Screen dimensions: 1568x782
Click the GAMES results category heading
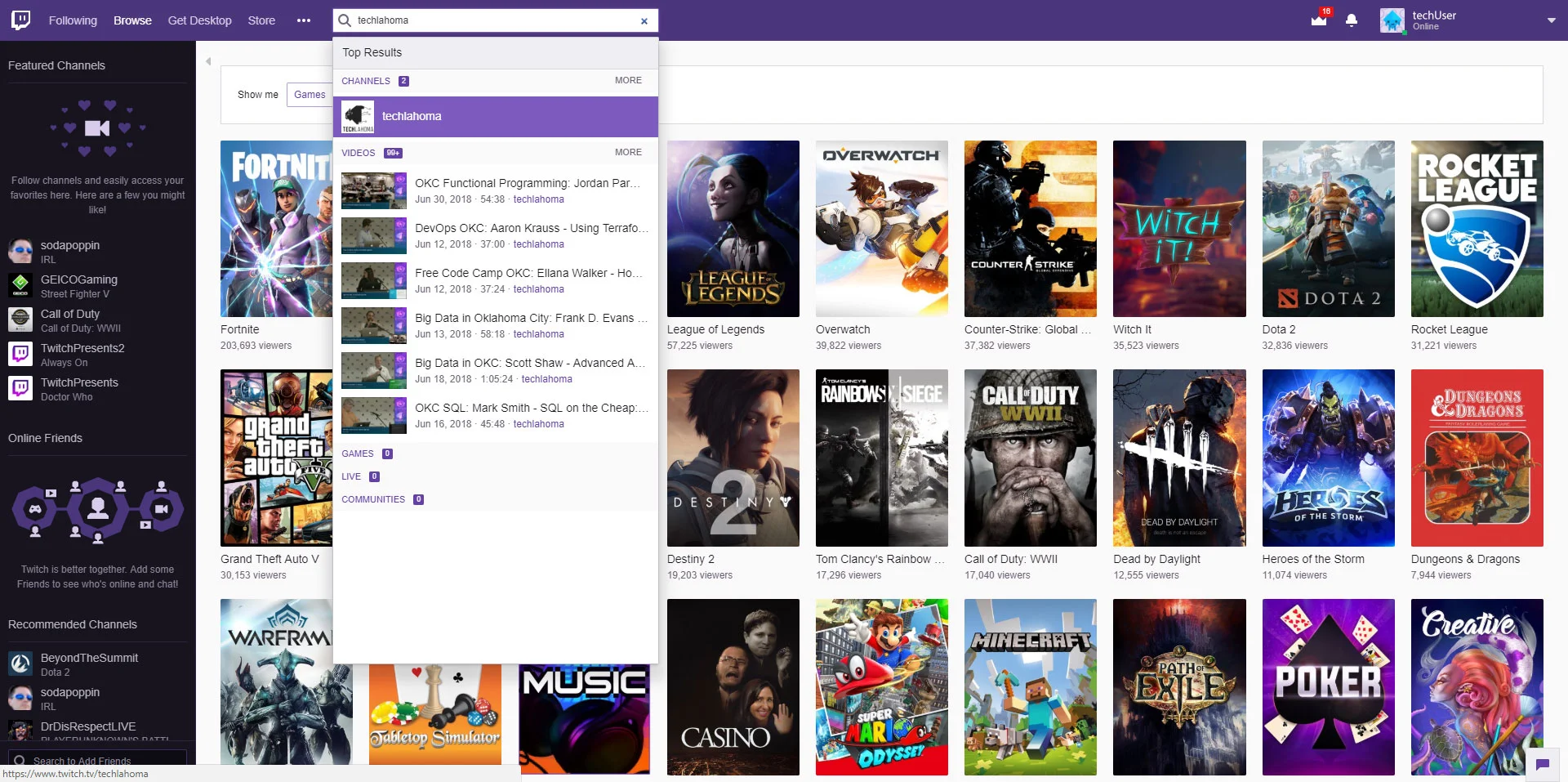pos(358,454)
